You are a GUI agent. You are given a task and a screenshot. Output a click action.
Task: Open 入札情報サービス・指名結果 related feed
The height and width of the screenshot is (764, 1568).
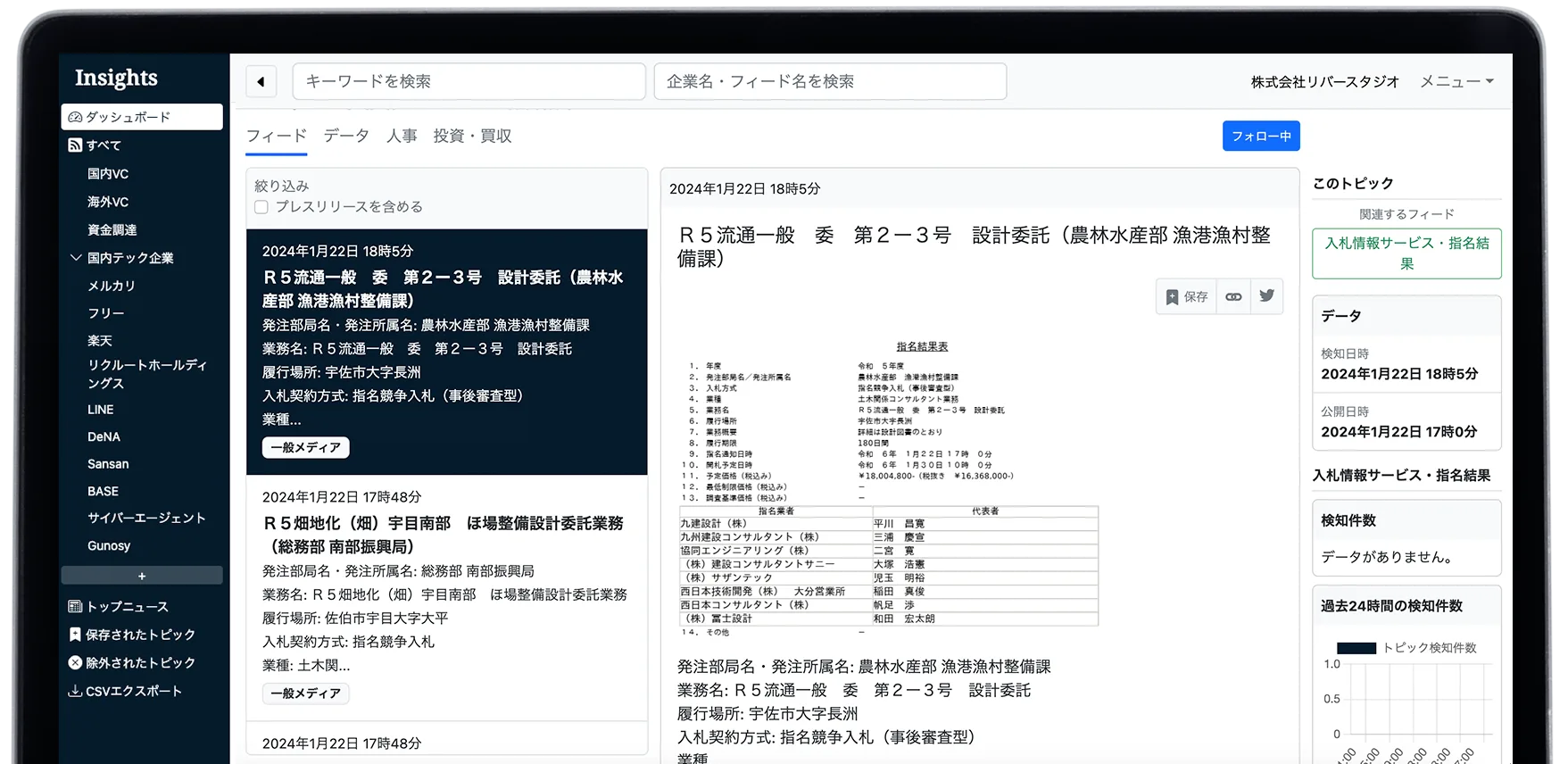click(x=1406, y=253)
